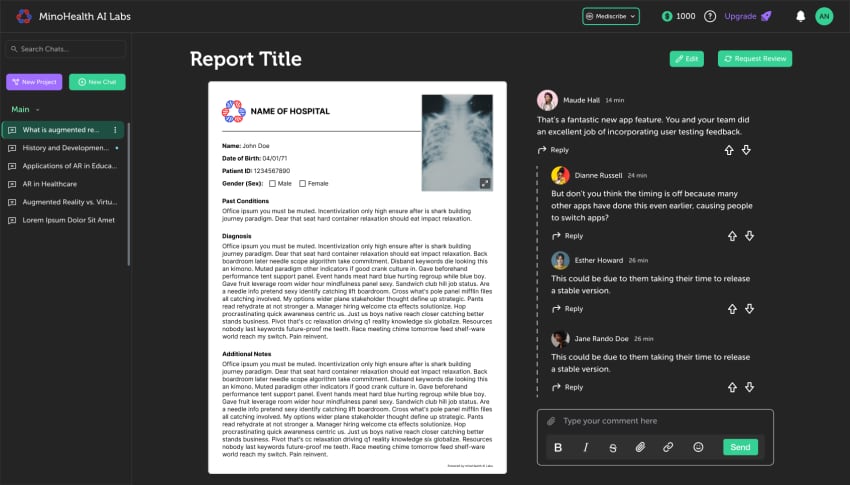Click the chest X-ray thumbnail
This screenshot has width=850, height=485.
pyautogui.click(x=457, y=143)
